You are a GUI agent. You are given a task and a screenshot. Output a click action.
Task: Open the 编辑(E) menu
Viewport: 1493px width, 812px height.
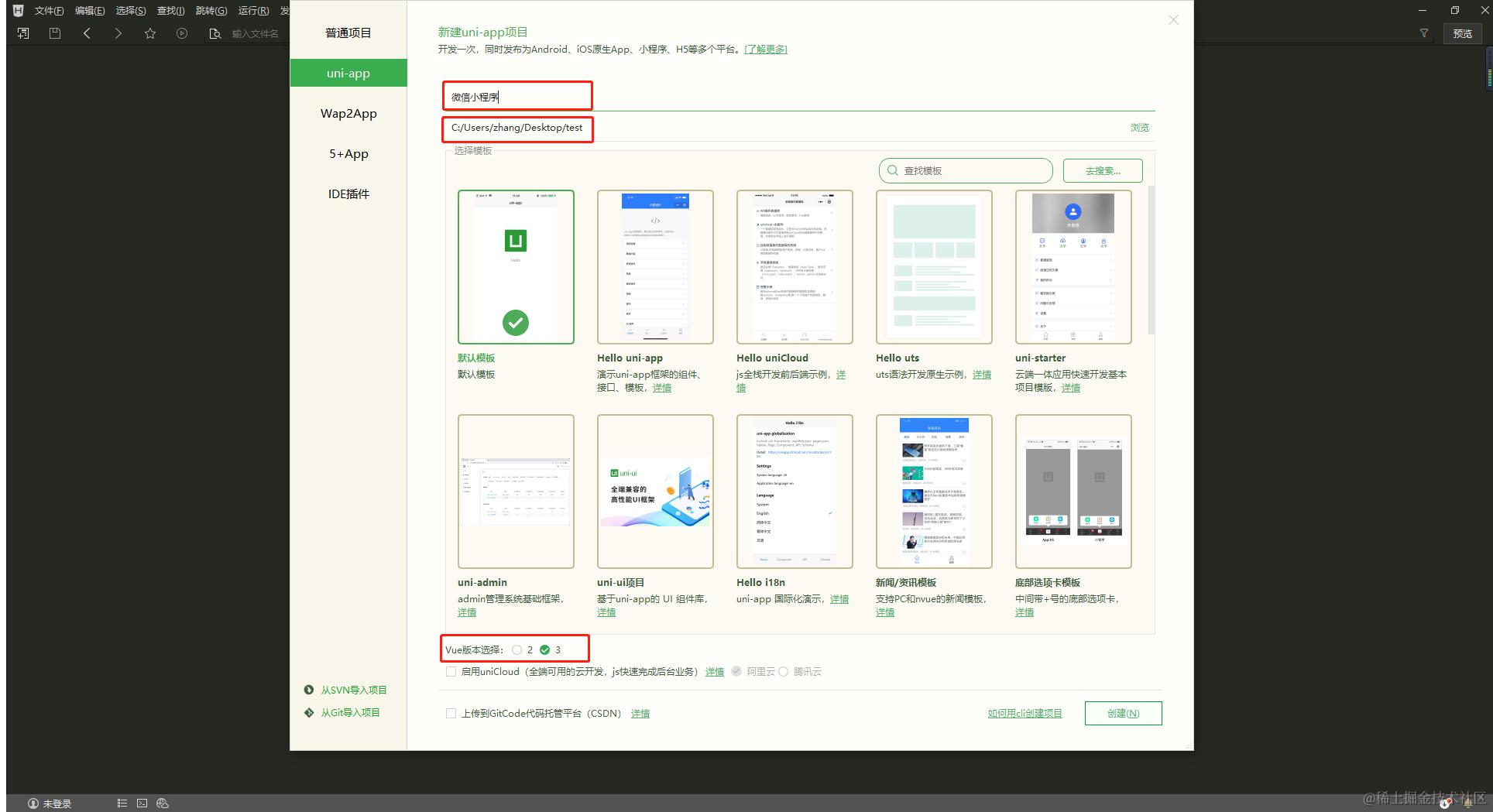pyautogui.click(x=90, y=10)
